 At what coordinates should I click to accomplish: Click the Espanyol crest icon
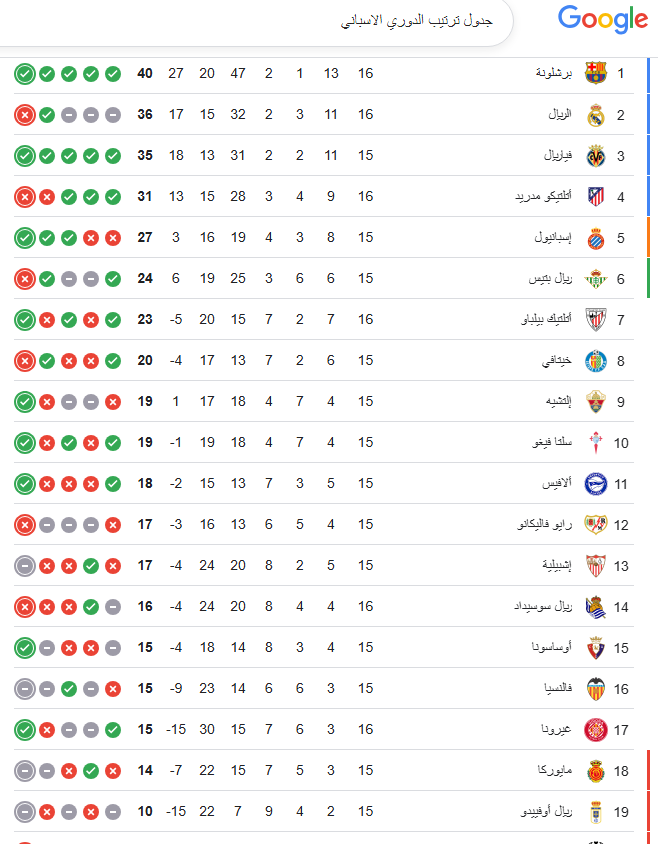point(595,237)
